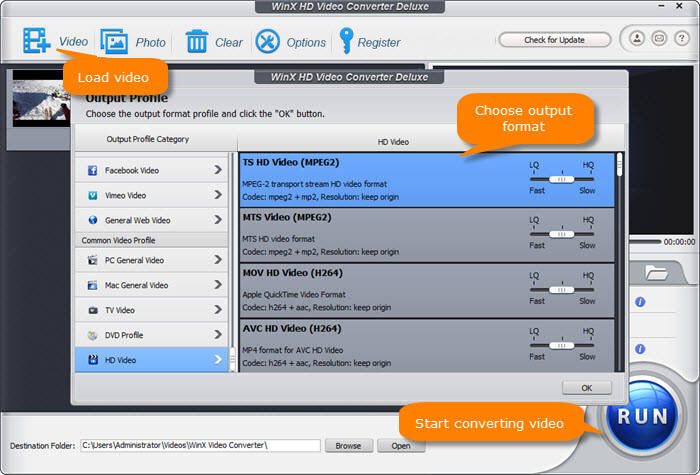Expand TV Video category chevron

click(x=218, y=309)
